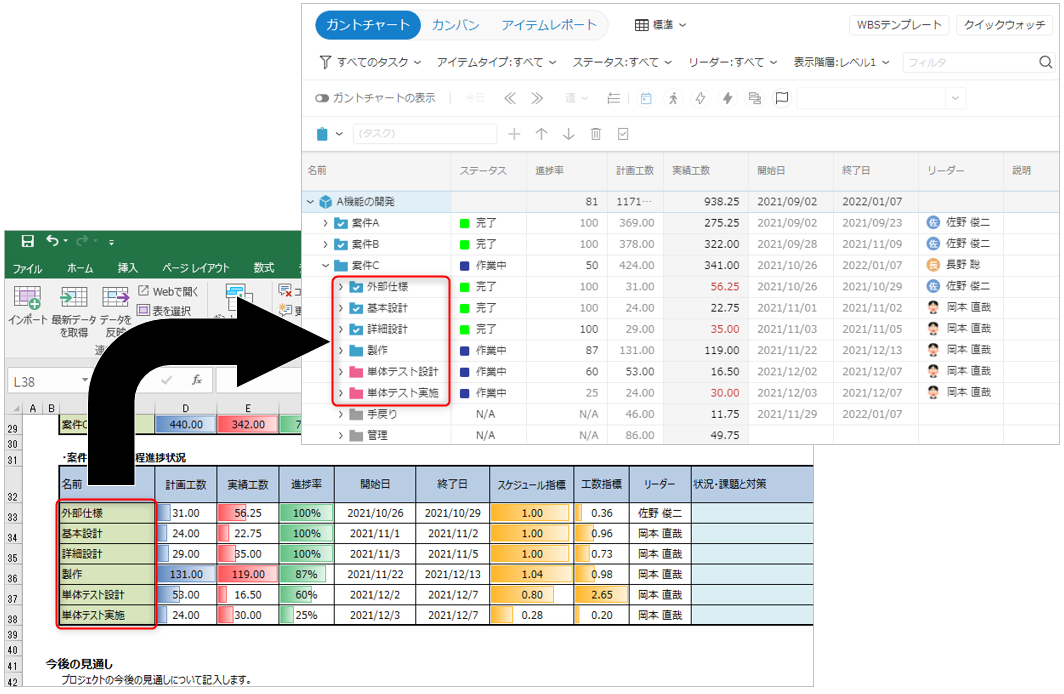Click the クイックウォッチ button
The height and width of the screenshot is (694, 1064).
point(1004,25)
